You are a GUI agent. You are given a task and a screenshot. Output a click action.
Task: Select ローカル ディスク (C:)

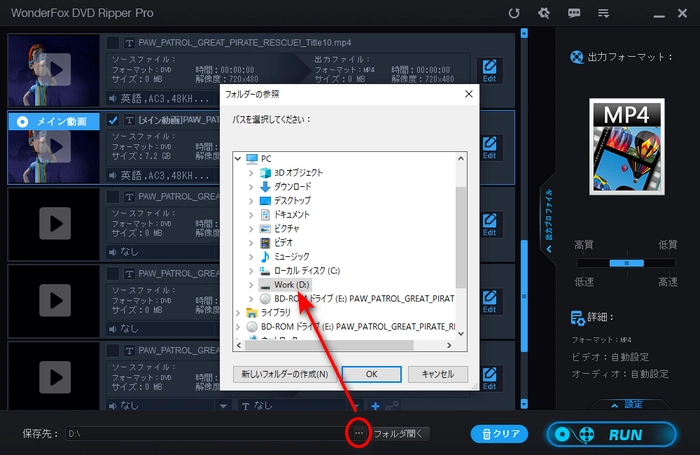307,271
